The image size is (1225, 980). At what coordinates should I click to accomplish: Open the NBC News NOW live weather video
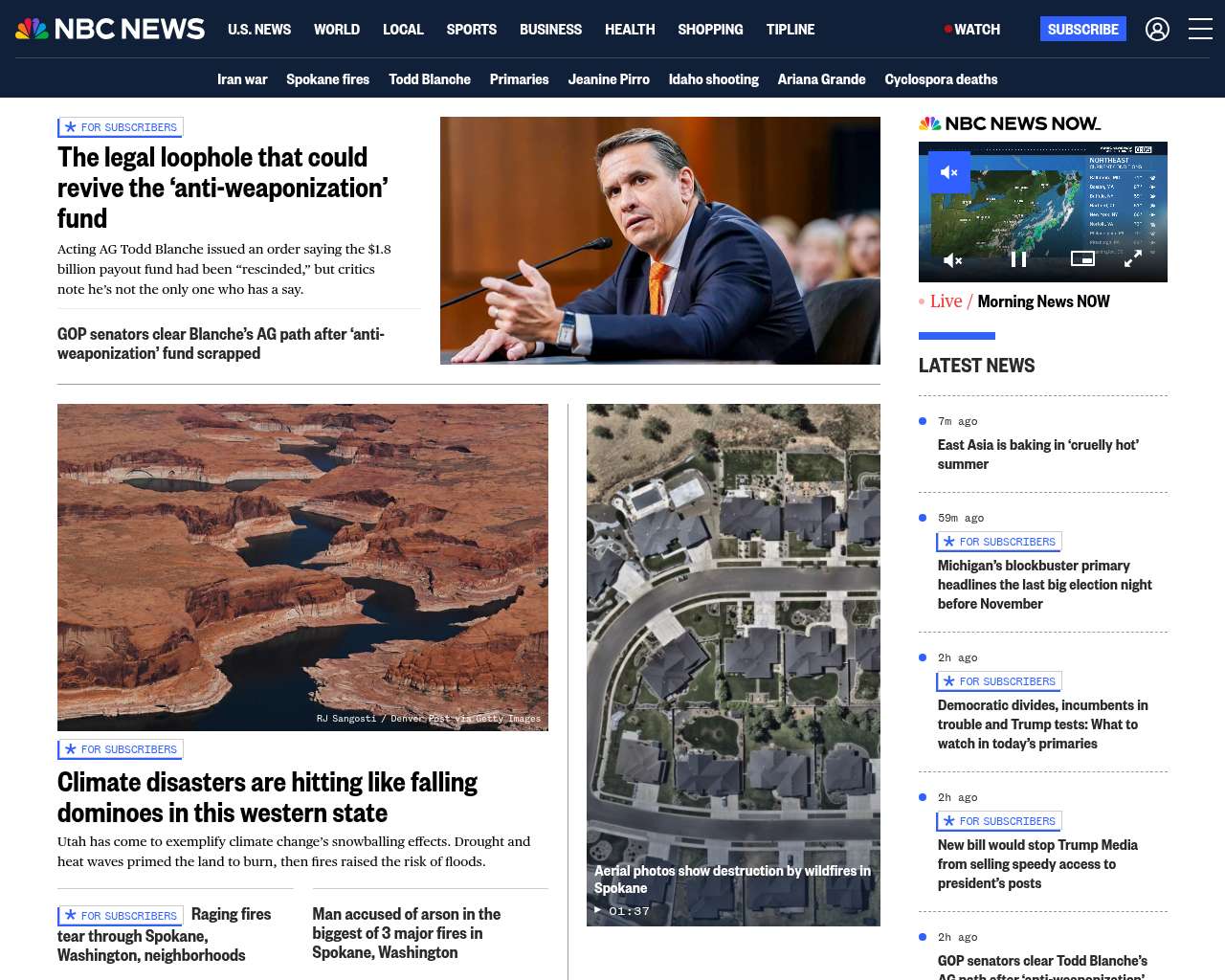[x=1043, y=212]
